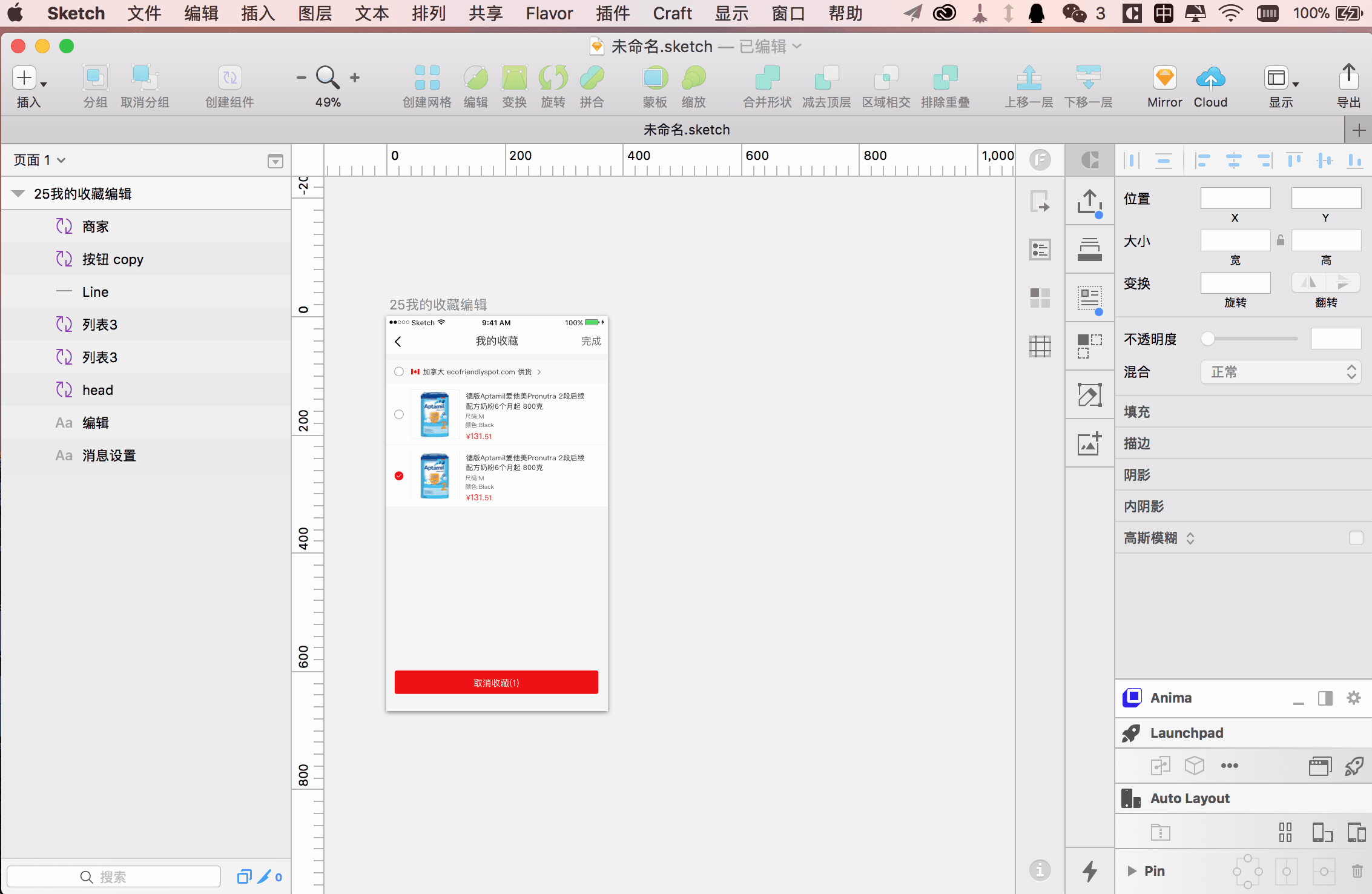Click the zoom magnifier icon
This screenshot has height=894, width=1372.
click(328, 77)
